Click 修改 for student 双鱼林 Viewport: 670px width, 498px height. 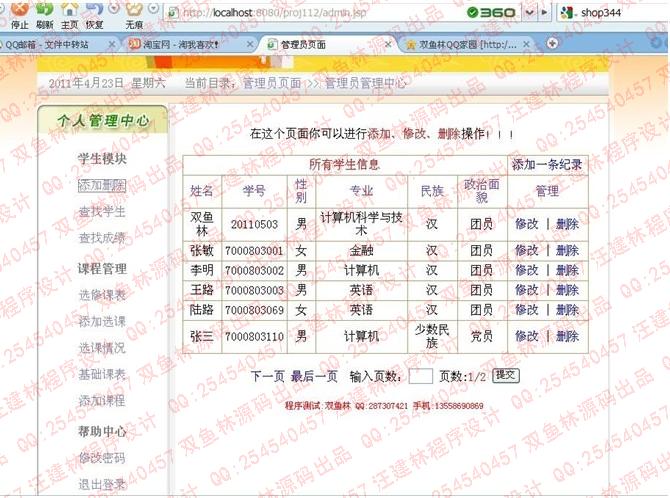[526, 224]
